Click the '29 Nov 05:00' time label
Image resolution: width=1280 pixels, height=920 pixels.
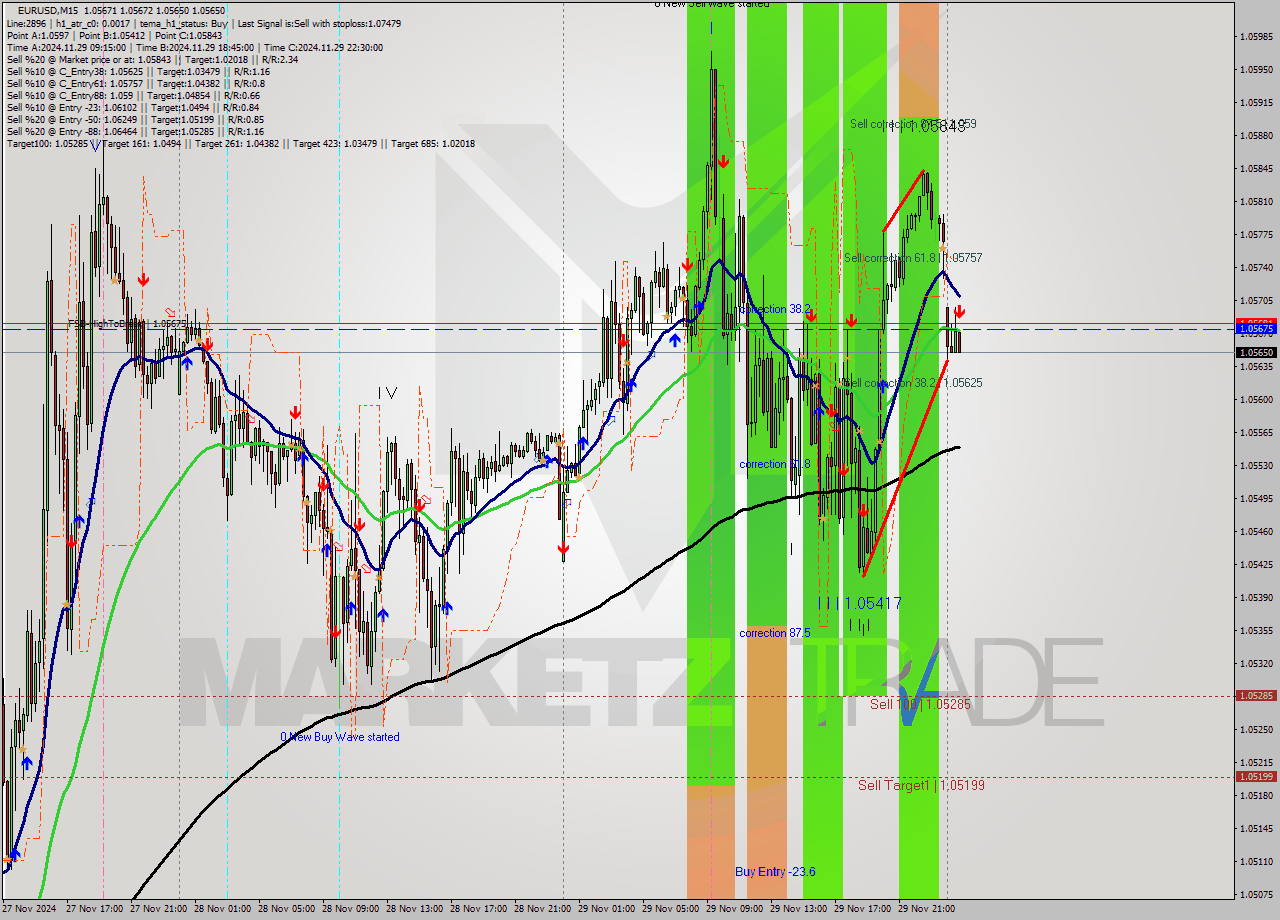[x=670, y=909]
